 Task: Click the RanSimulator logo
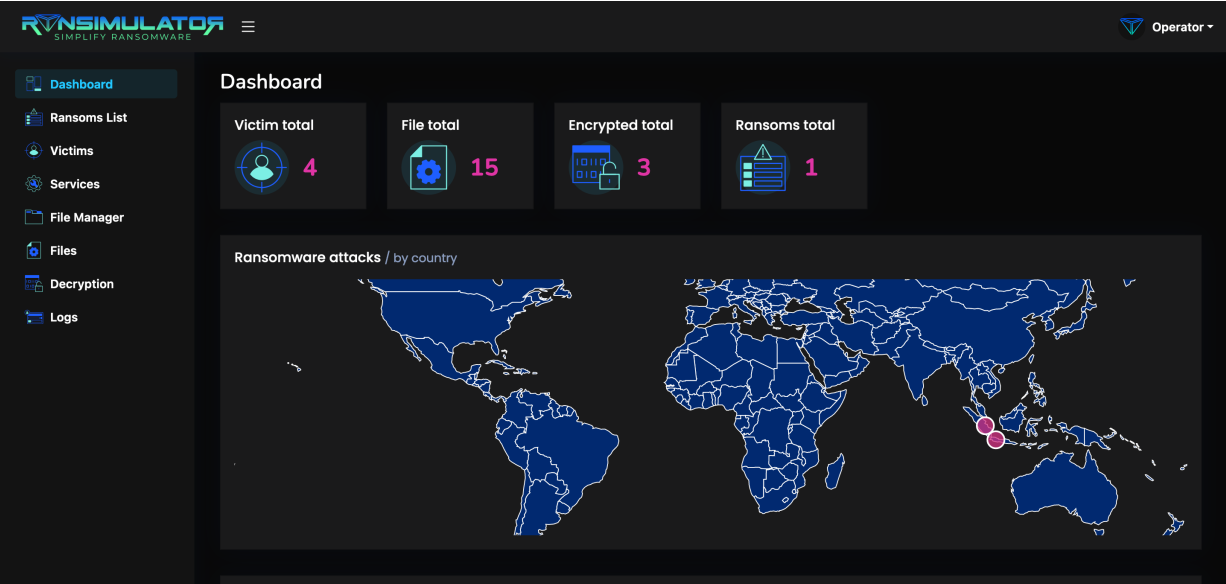tap(122, 27)
